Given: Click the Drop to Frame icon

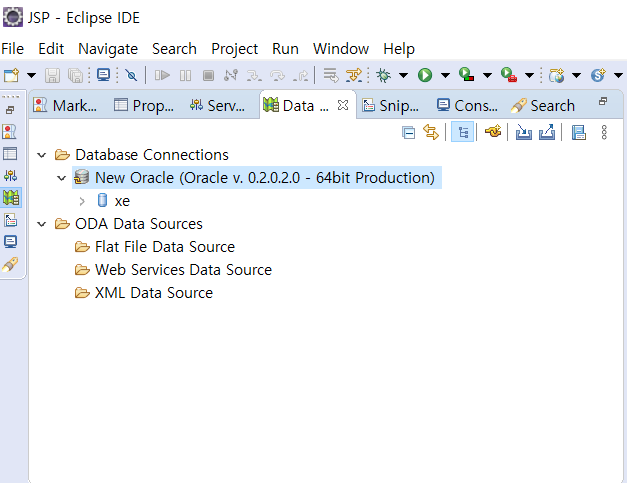Looking at the screenshot, I should pyautogui.click(x=331, y=75).
